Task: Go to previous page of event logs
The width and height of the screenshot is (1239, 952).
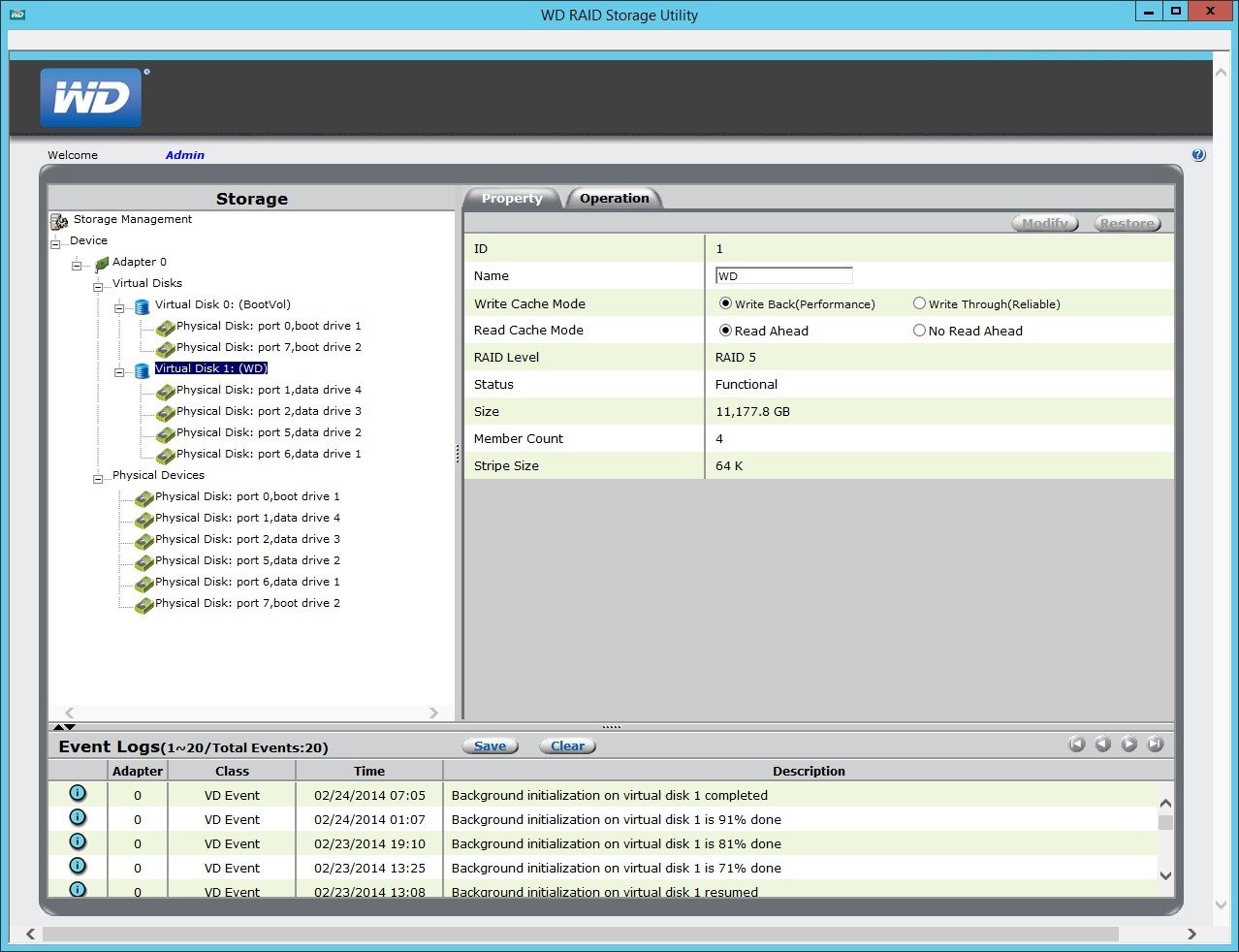Action: (x=1102, y=744)
